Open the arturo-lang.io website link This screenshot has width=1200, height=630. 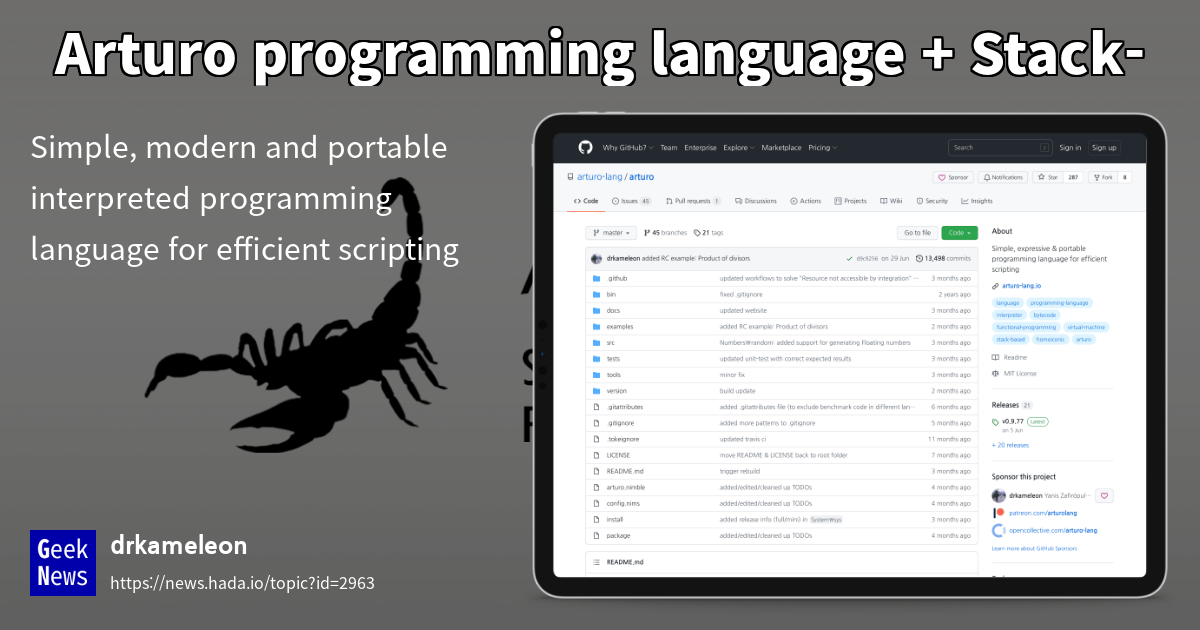1021,286
